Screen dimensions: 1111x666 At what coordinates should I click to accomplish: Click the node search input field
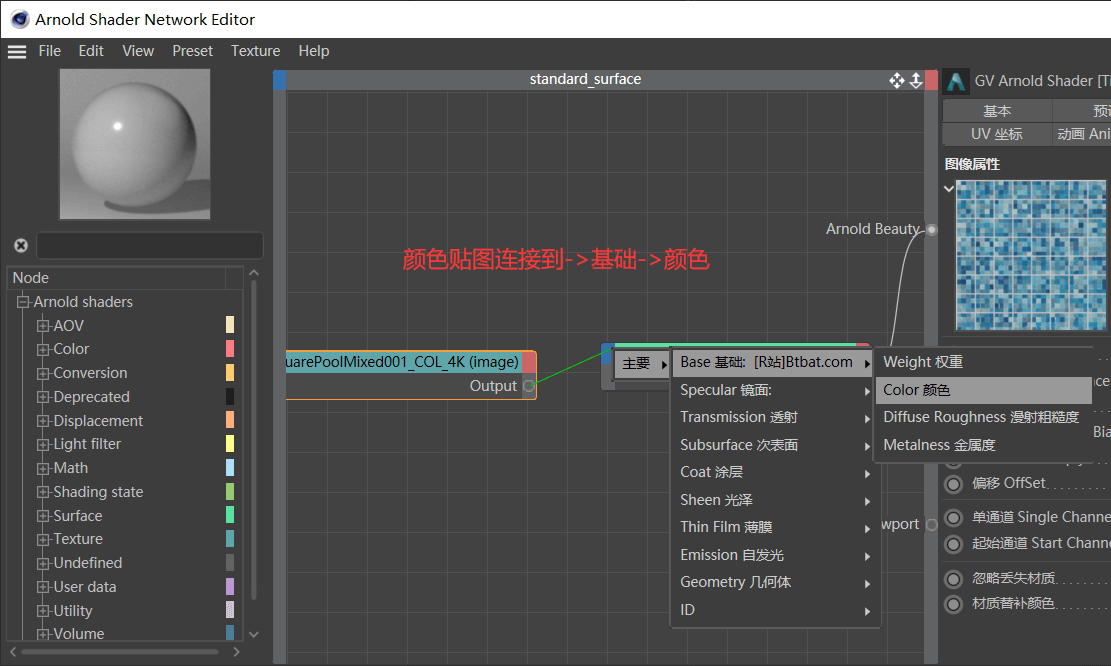point(150,245)
